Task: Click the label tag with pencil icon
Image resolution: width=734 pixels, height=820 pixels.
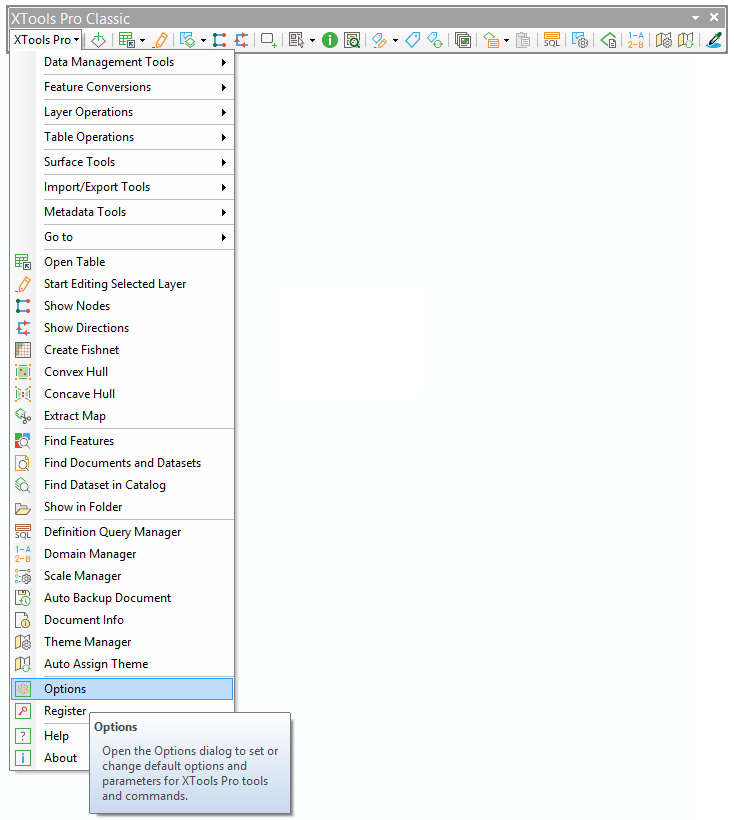Action: coord(380,40)
